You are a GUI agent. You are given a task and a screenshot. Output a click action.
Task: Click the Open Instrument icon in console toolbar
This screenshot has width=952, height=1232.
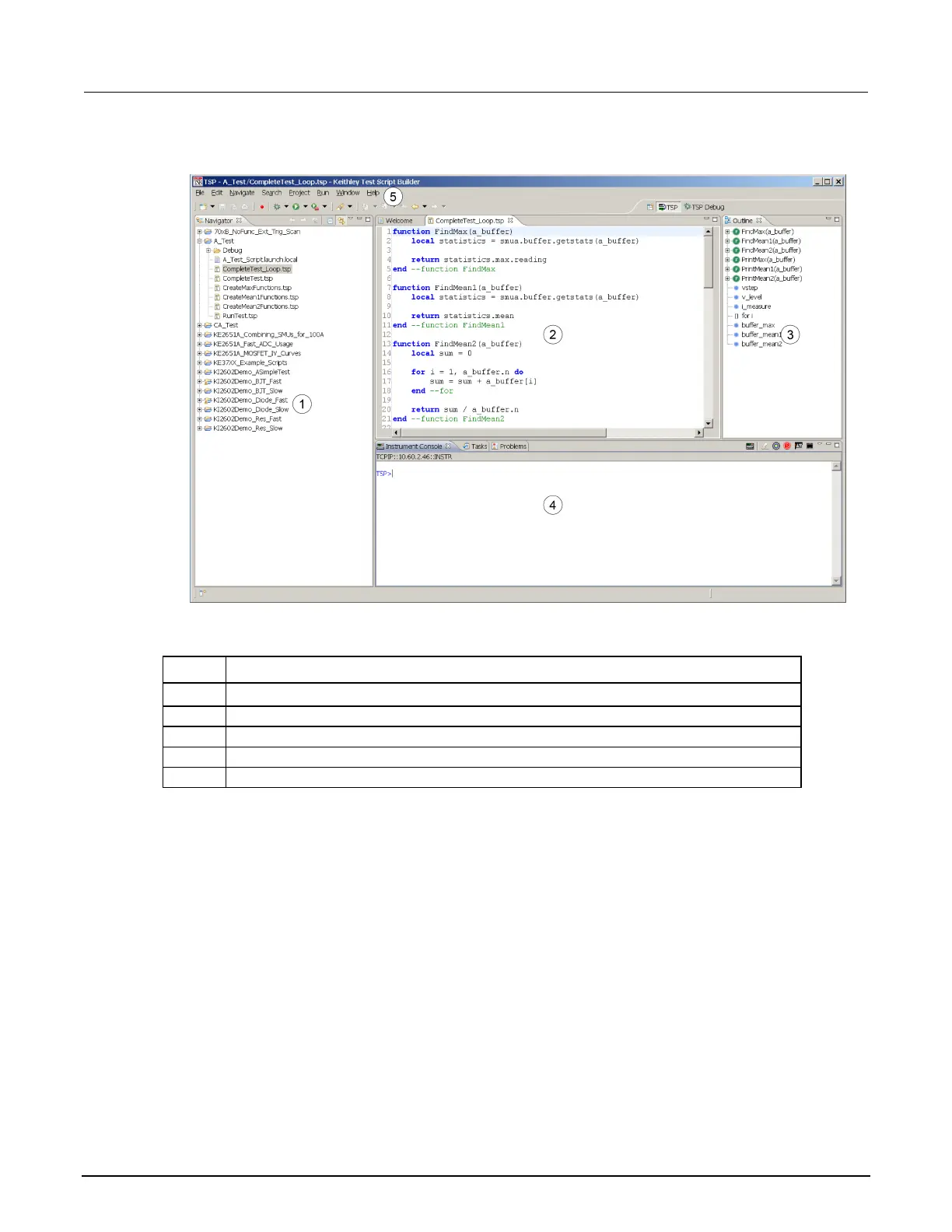coord(750,446)
